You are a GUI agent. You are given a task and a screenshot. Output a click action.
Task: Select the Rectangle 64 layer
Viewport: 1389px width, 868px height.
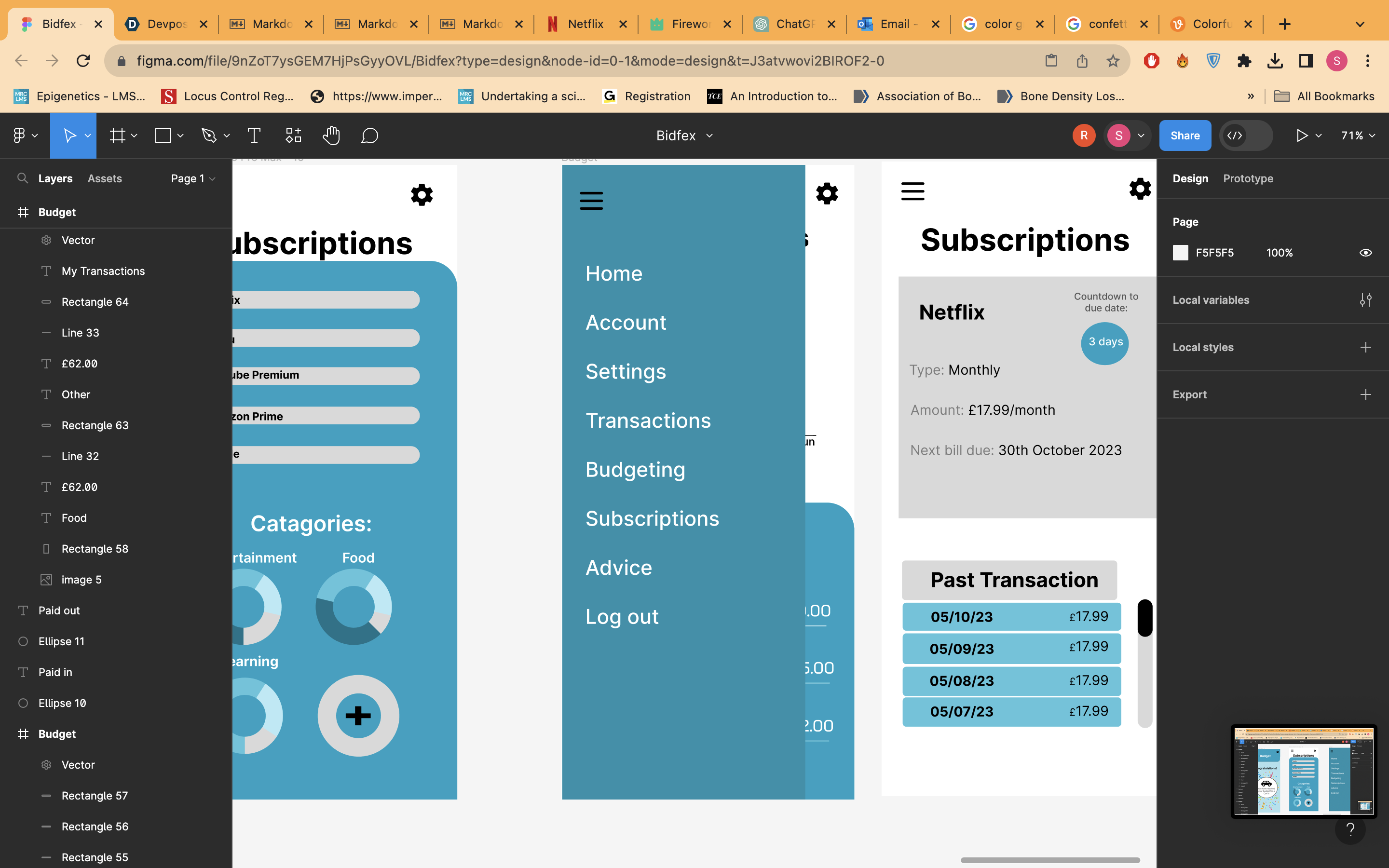pos(95,302)
